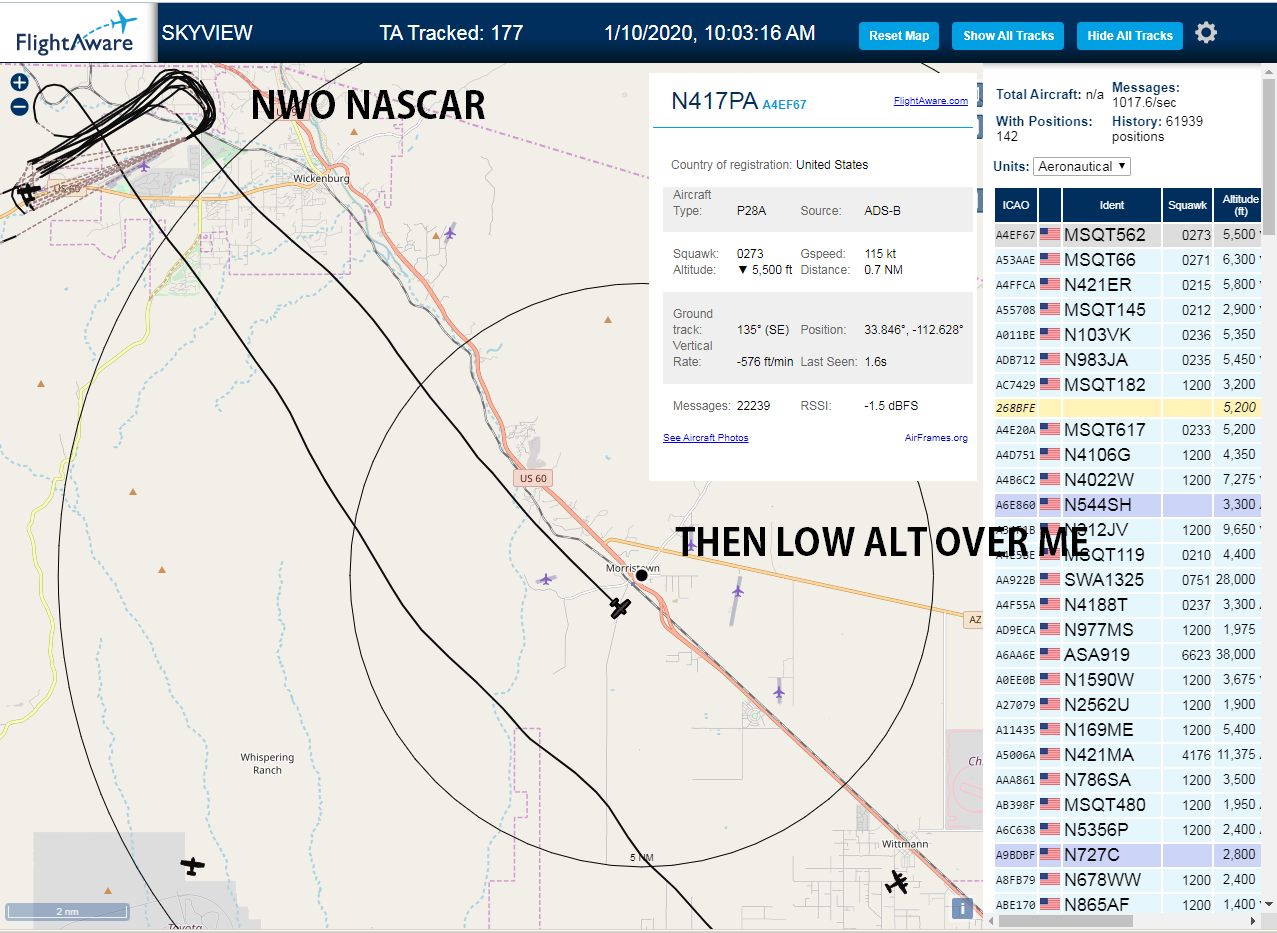Select the purple aircraft west of Morristown
Screen dimensions: 1277x933
click(x=545, y=579)
